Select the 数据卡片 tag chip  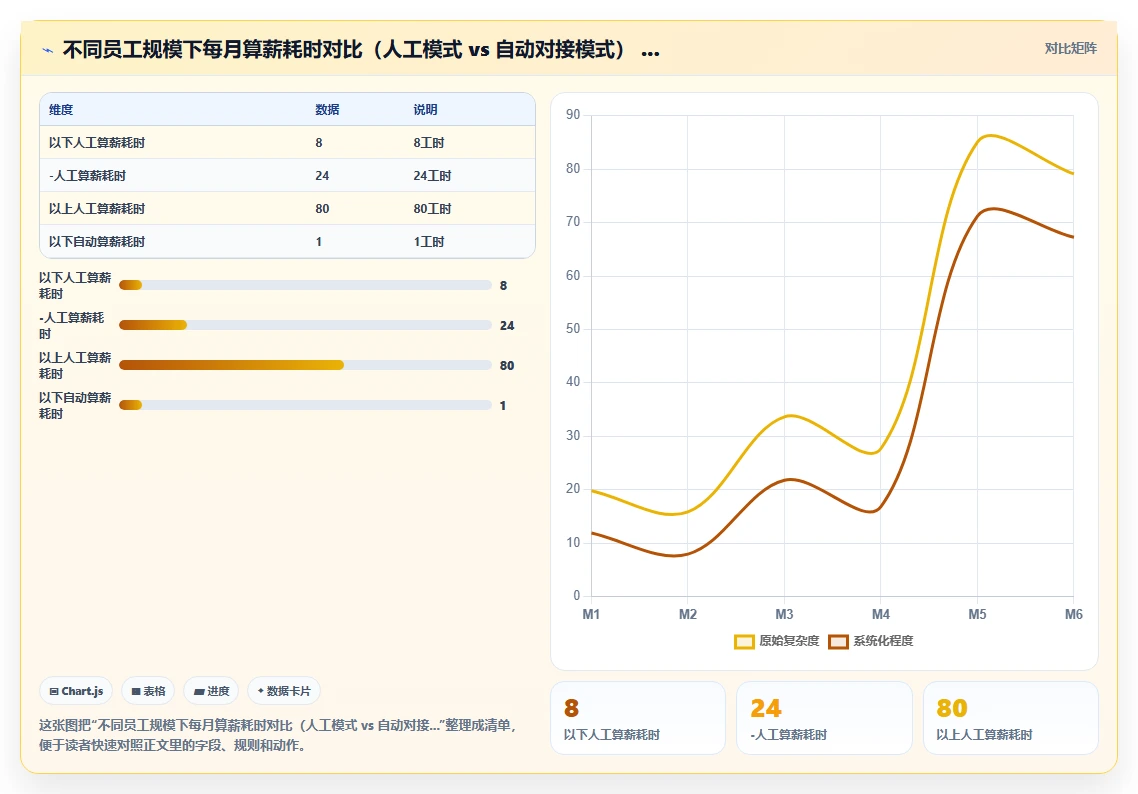click(x=284, y=691)
